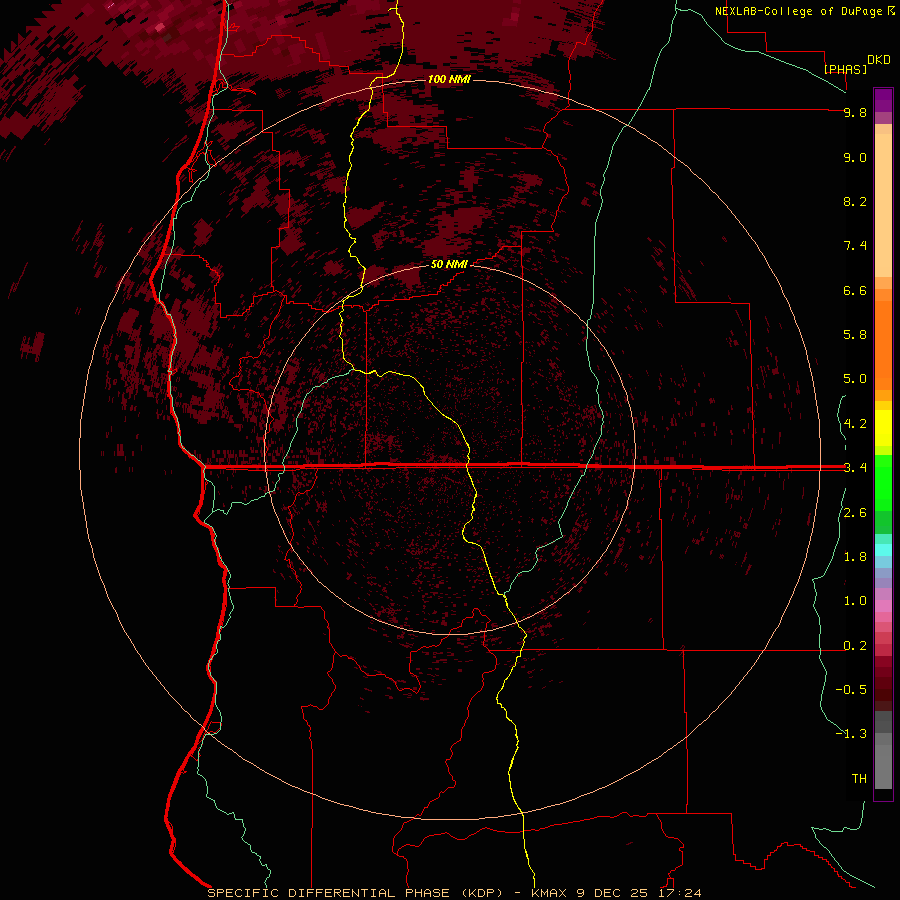900x900 pixels.
Task: Click the 100 NMI range ring label
Action: point(449,79)
